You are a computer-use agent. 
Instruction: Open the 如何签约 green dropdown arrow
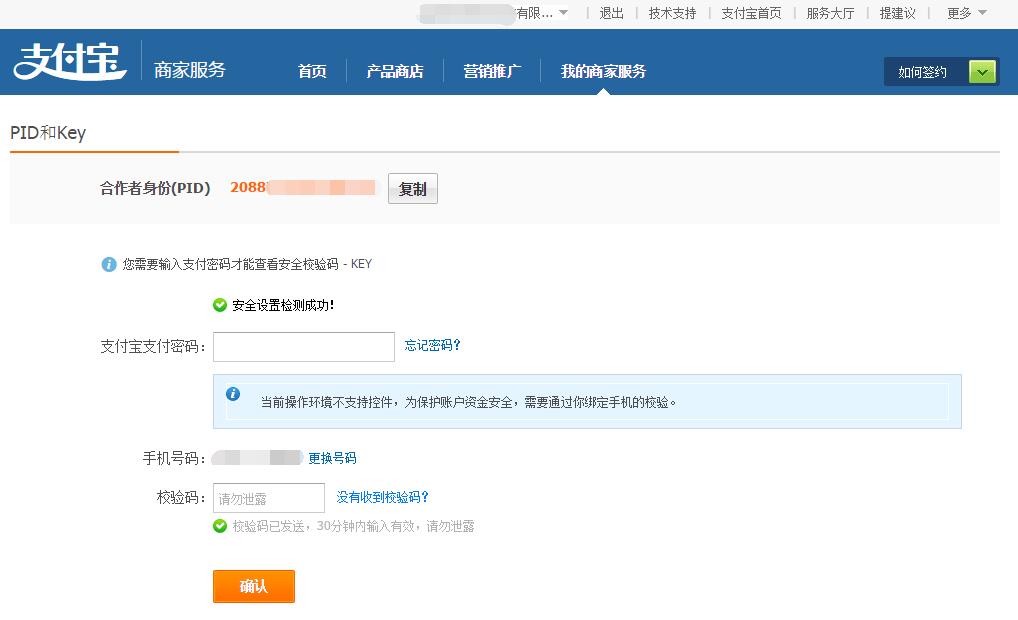[x=982, y=72]
